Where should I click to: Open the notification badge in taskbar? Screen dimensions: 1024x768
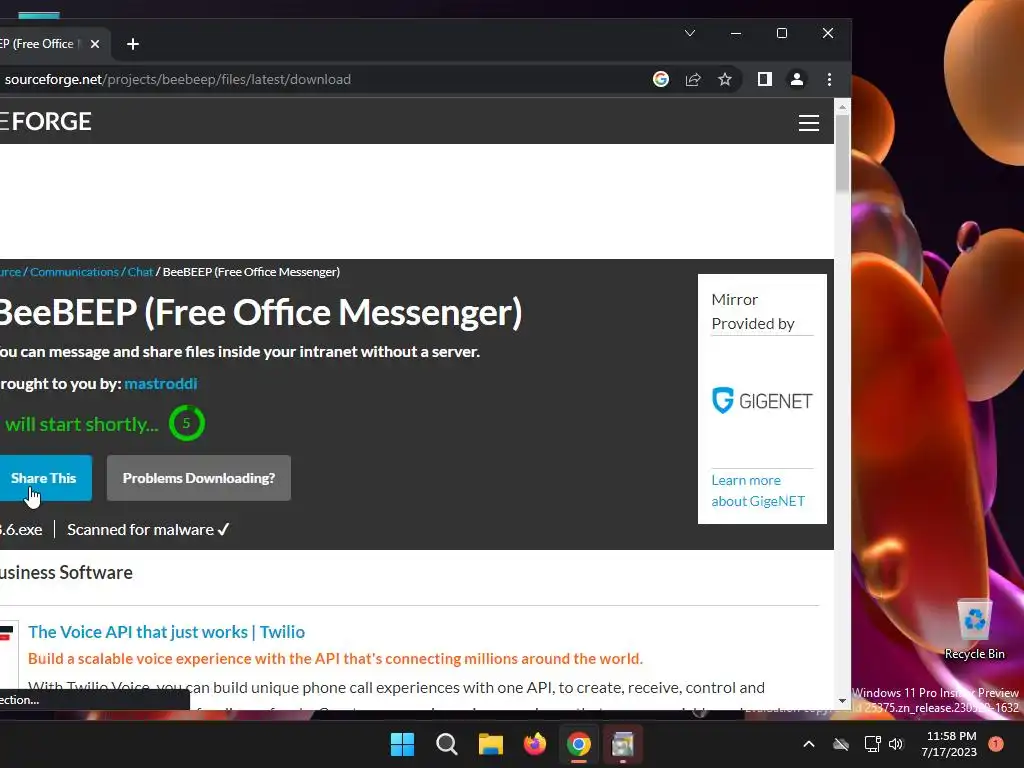[x=995, y=744]
